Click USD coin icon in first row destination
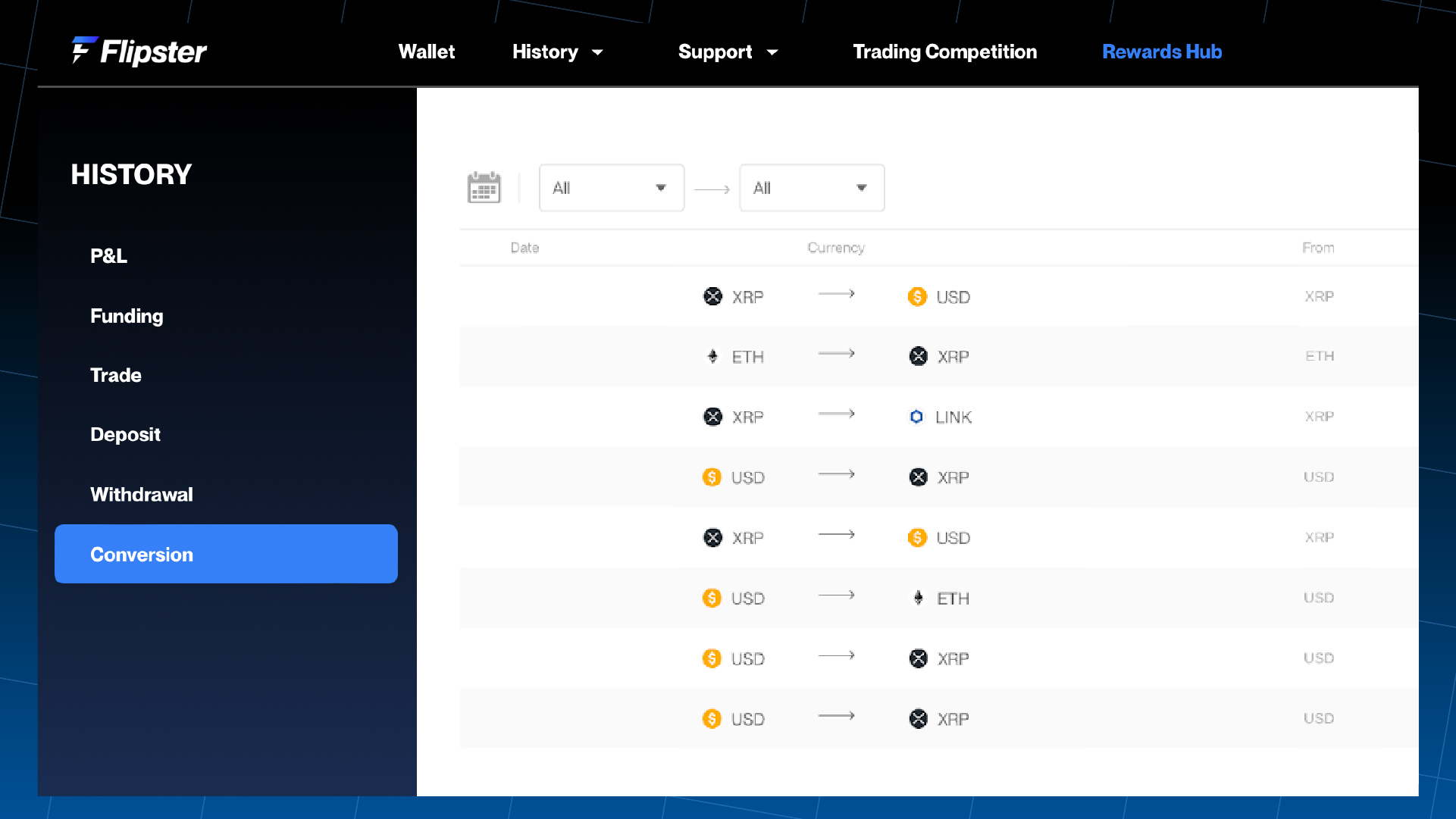The width and height of the screenshot is (1456, 819). 917,296
